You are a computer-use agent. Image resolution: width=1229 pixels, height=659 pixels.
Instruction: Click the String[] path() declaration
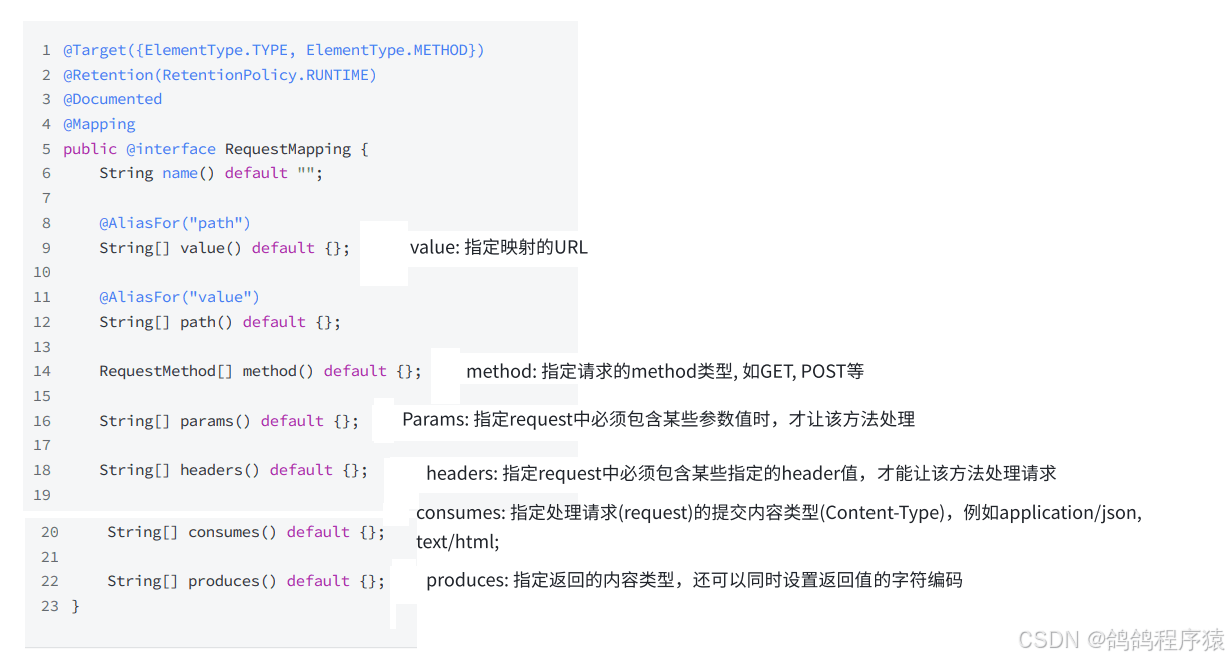[x=220, y=322]
